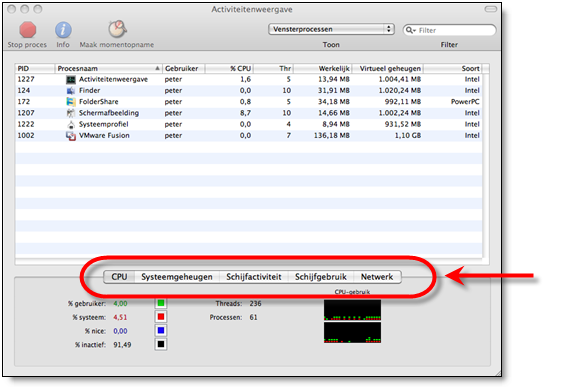Click the magnifier icon in Filter field

410,30
